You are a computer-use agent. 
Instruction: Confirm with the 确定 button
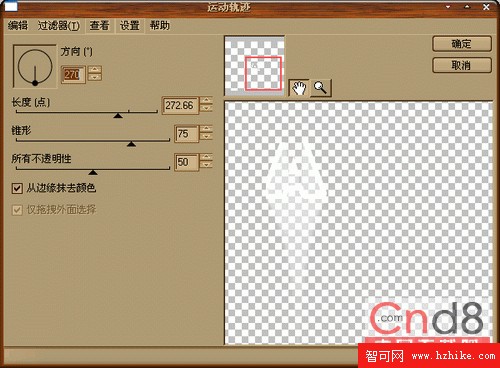[x=462, y=44]
